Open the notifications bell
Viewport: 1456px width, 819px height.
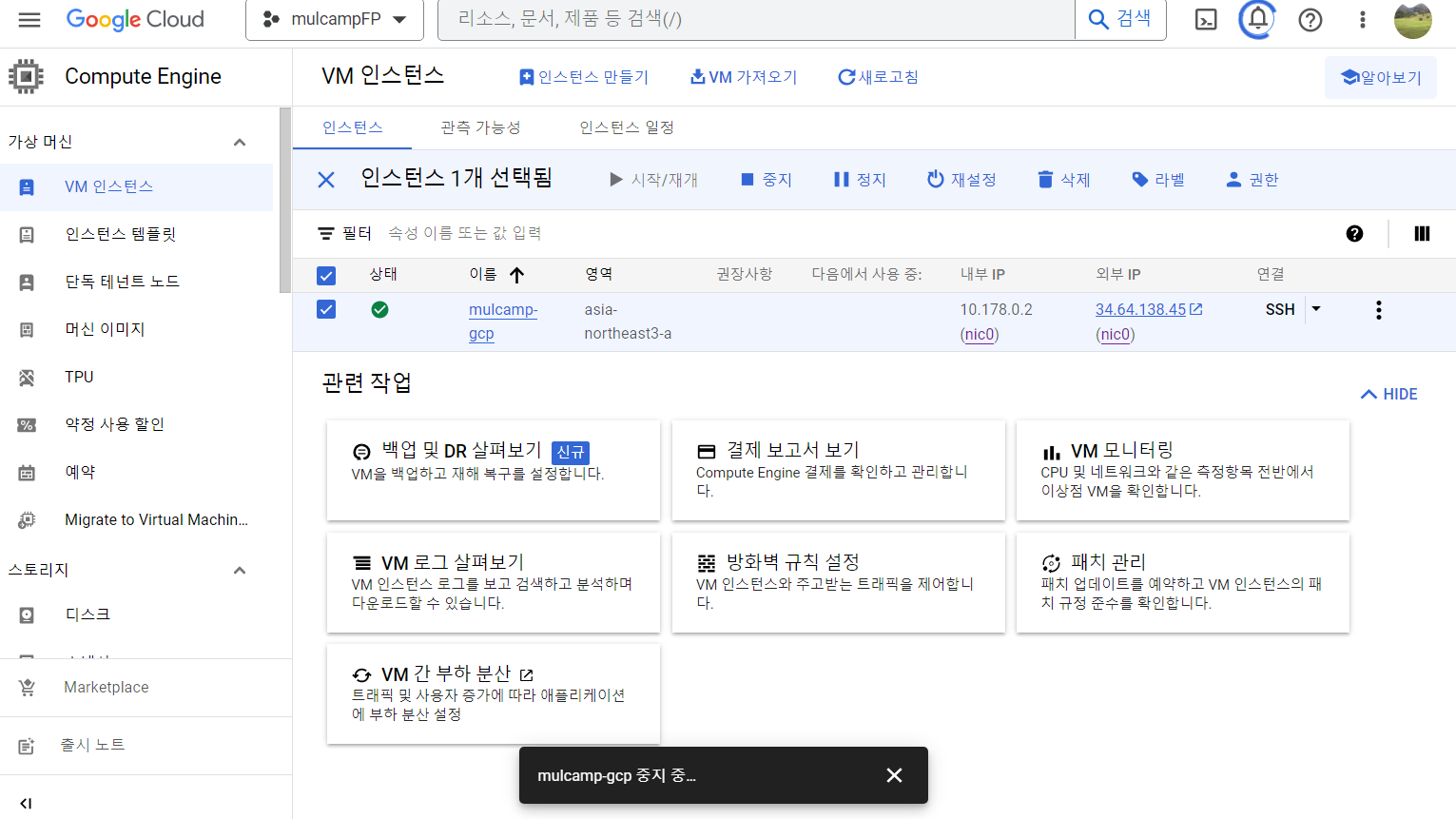pyautogui.click(x=1257, y=19)
